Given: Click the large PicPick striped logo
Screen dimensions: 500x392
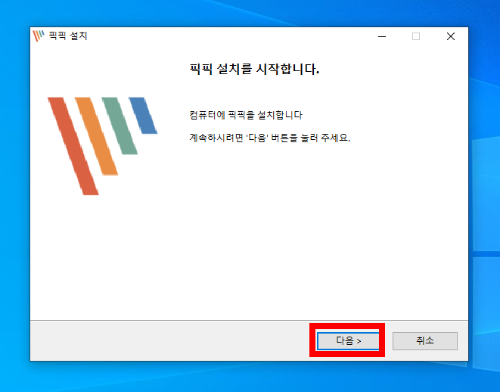Looking at the screenshot, I should [x=102, y=146].
